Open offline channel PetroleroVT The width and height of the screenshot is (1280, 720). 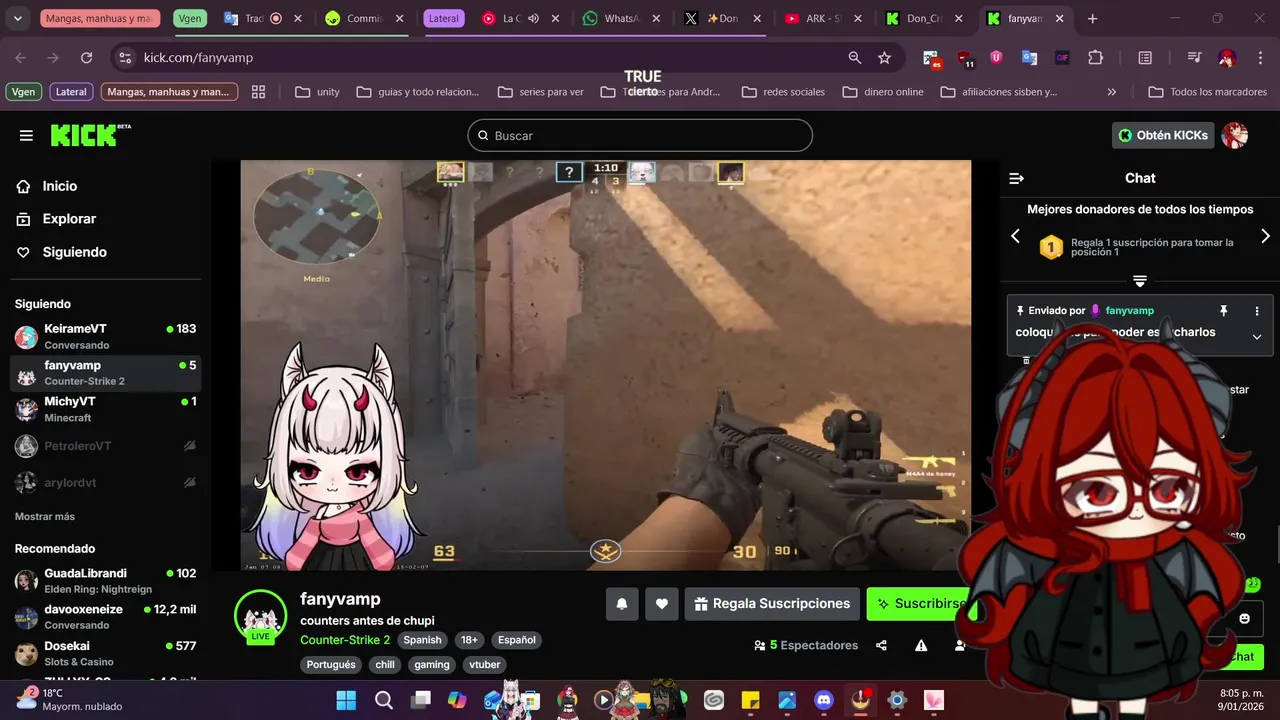coord(105,446)
